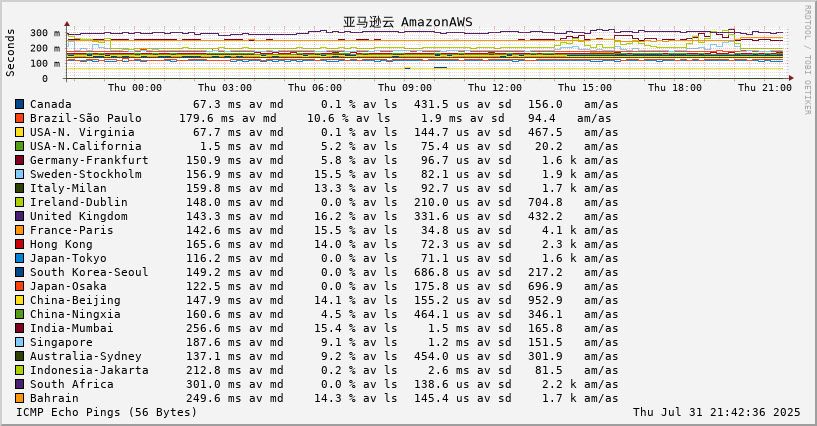Click the 'Brazil-São Paulo' legend name
Viewport: 817px width, 426px height.
(x=85, y=118)
